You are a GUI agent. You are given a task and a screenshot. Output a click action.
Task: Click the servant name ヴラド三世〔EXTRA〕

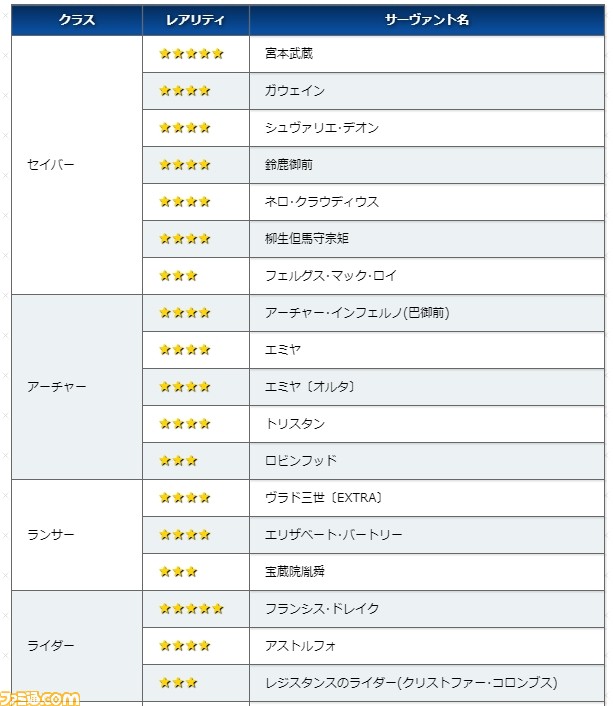pyautogui.click(x=323, y=498)
